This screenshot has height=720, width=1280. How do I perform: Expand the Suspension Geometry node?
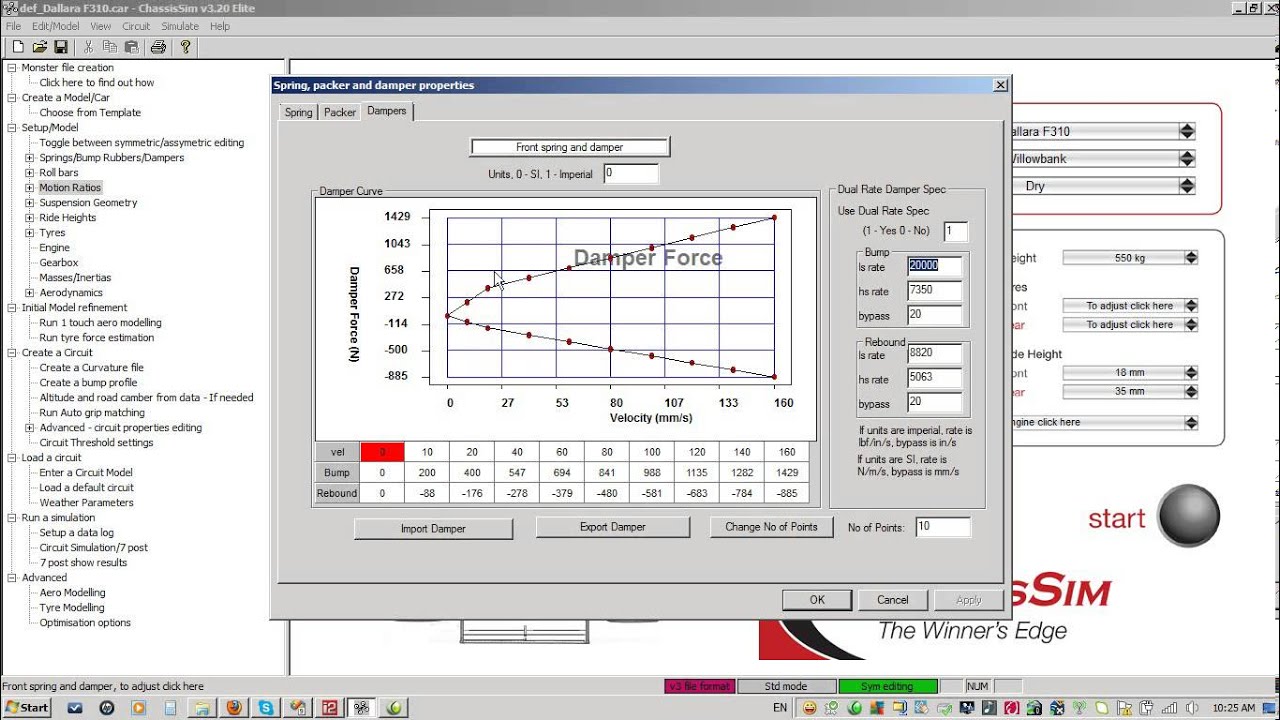tap(30, 203)
